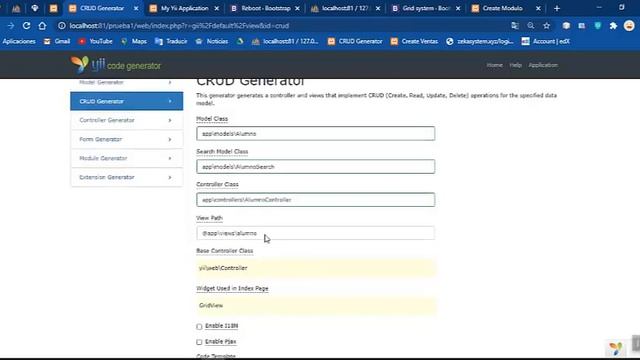
Task: Click the Base Controller Class sticky value
Action: [x=316, y=268]
